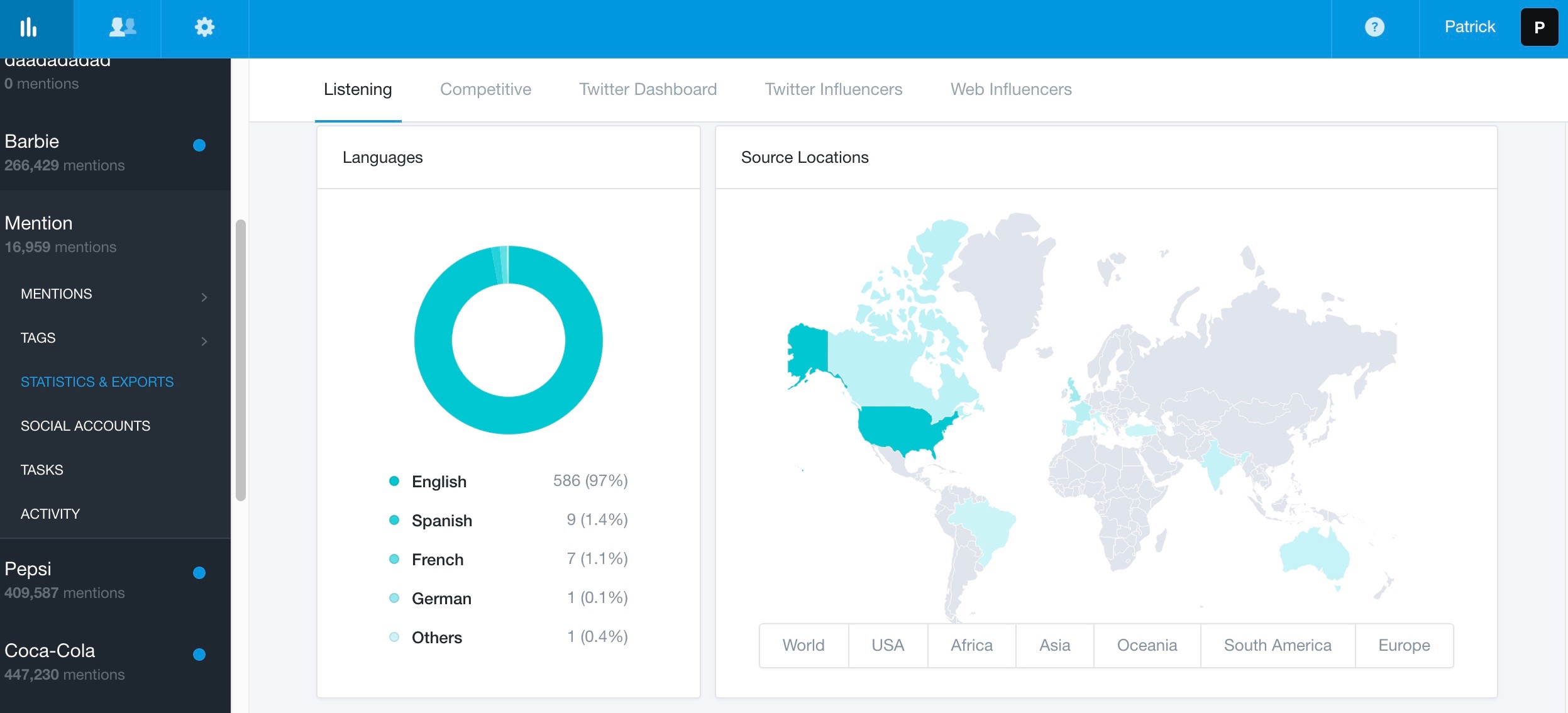
Task: Click the Others legend color dot
Action: [x=394, y=637]
